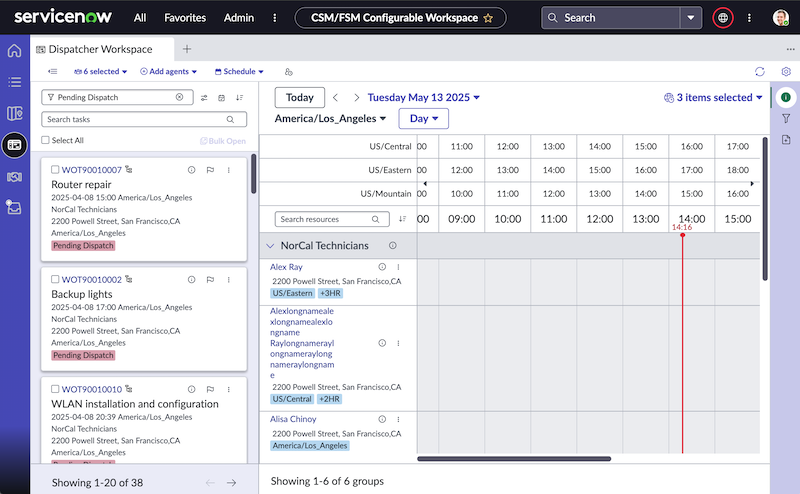This screenshot has height=494, width=800.
Task: Click the refresh icon in toolbar
Action: (x=760, y=71)
